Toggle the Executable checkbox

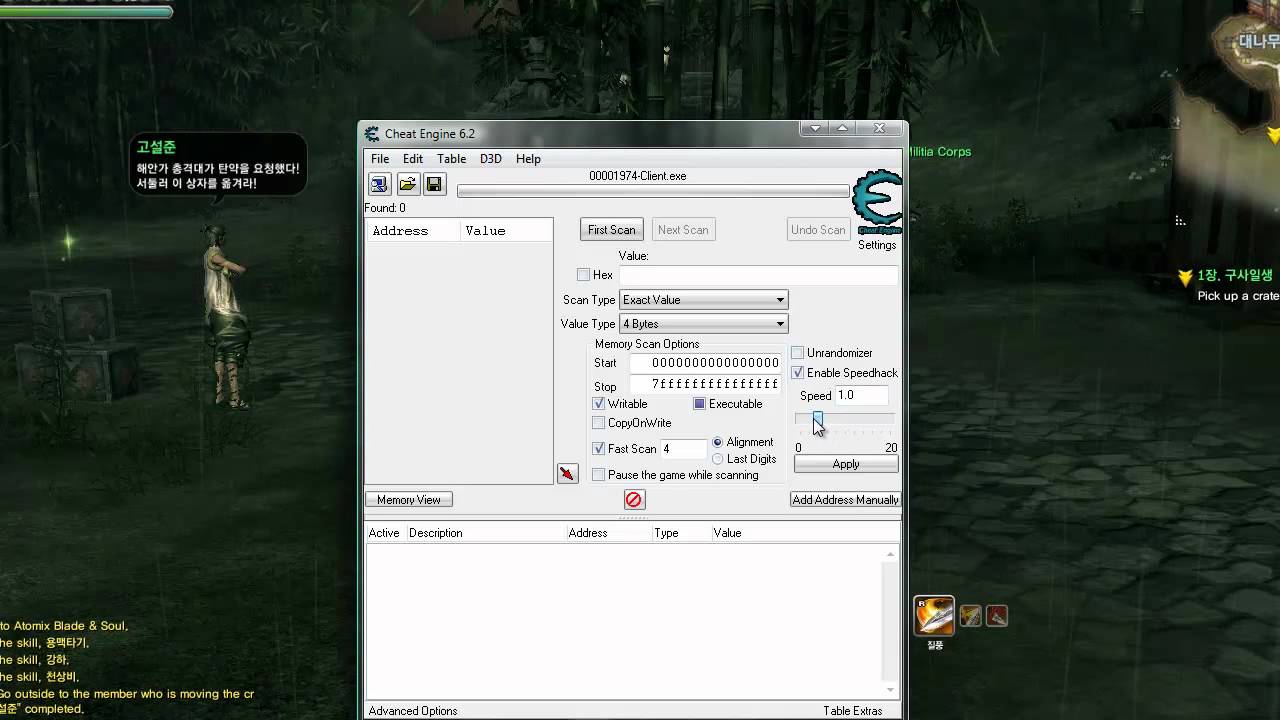pos(700,404)
